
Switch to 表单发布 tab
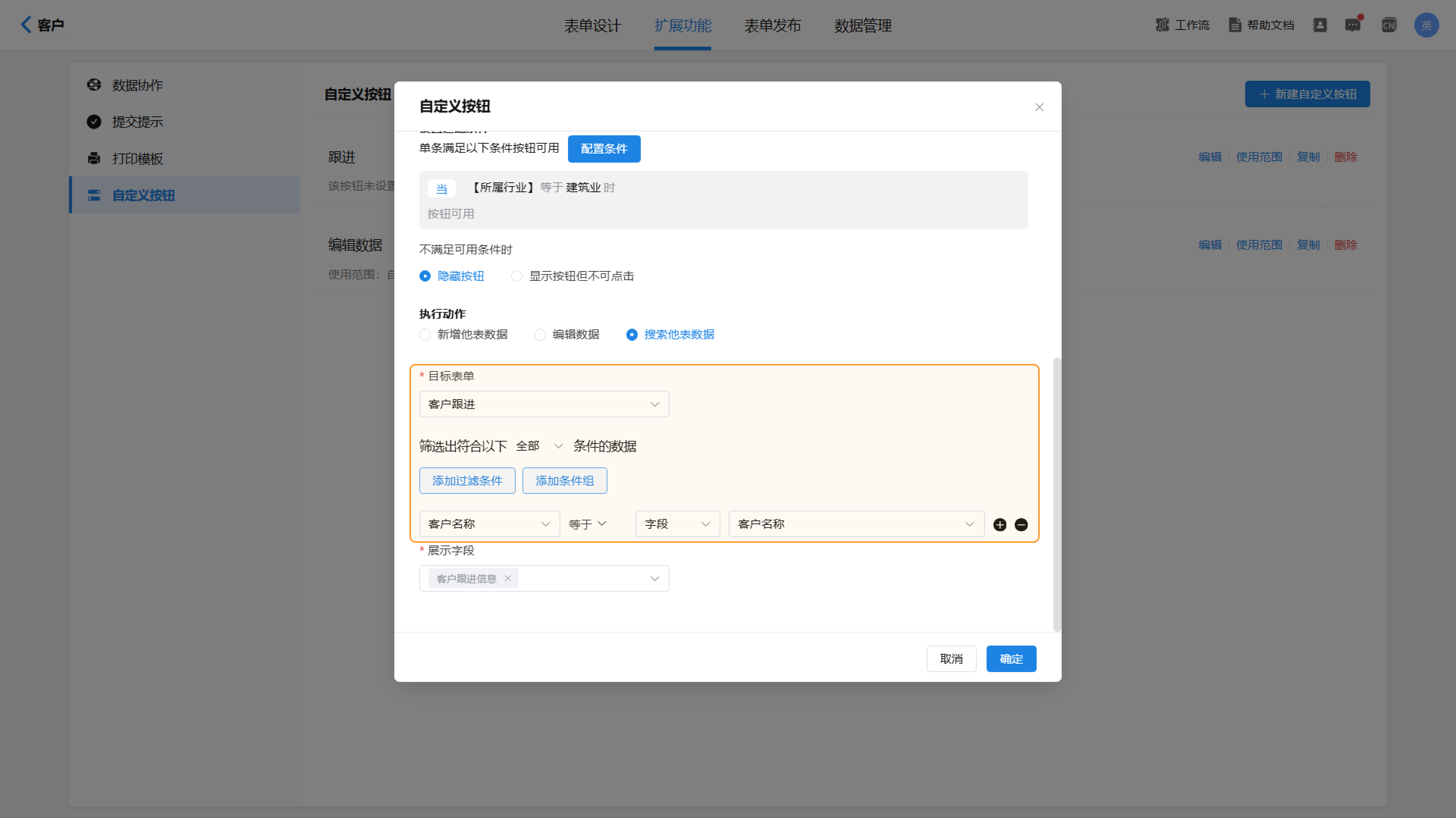(773, 25)
